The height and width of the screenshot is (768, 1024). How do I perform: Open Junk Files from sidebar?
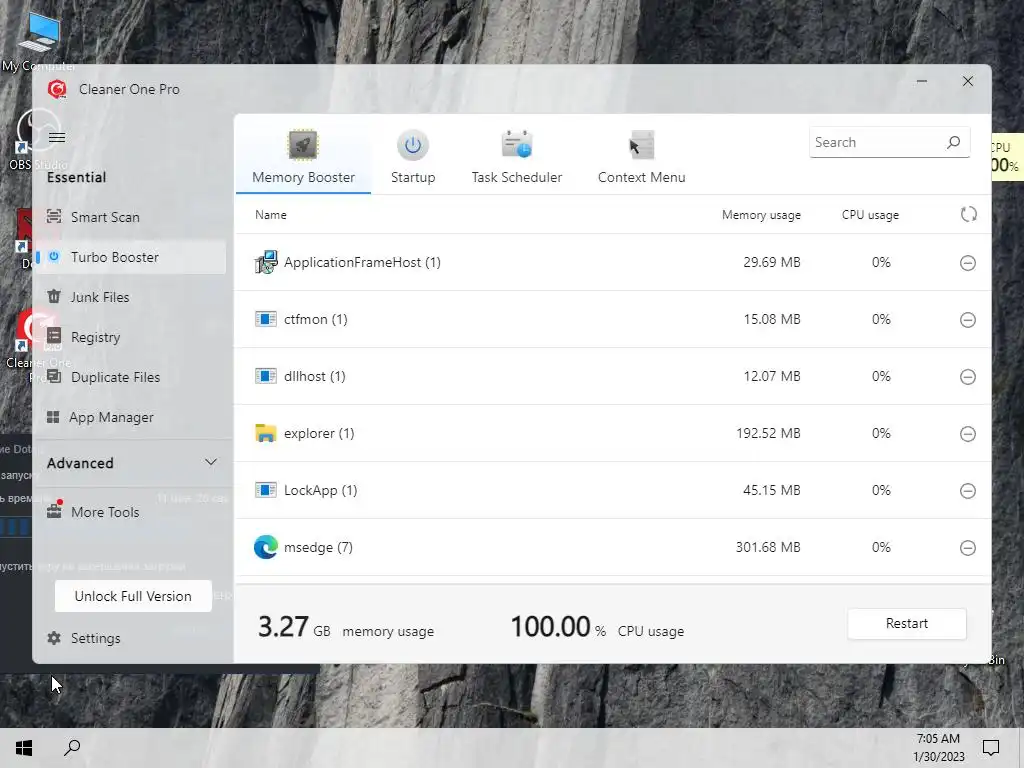tap(131, 297)
